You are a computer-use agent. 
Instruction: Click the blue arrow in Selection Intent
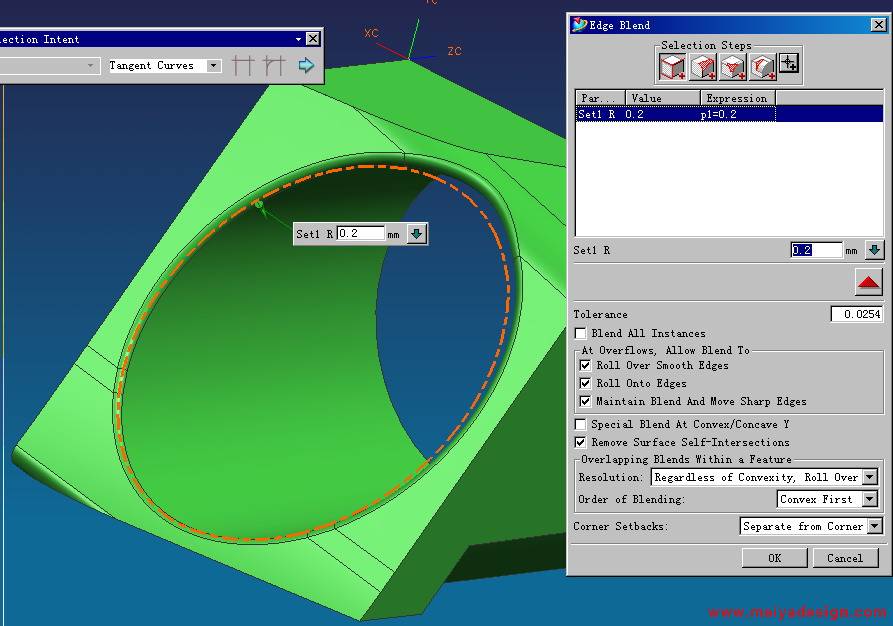(x=306, y=66)
